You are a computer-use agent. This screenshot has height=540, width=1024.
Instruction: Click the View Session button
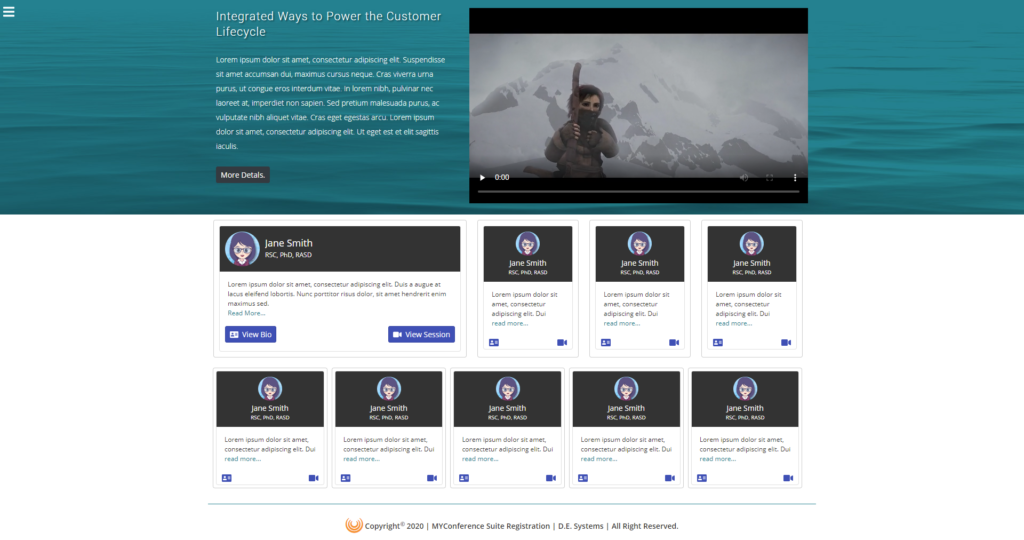coord(421,334)
